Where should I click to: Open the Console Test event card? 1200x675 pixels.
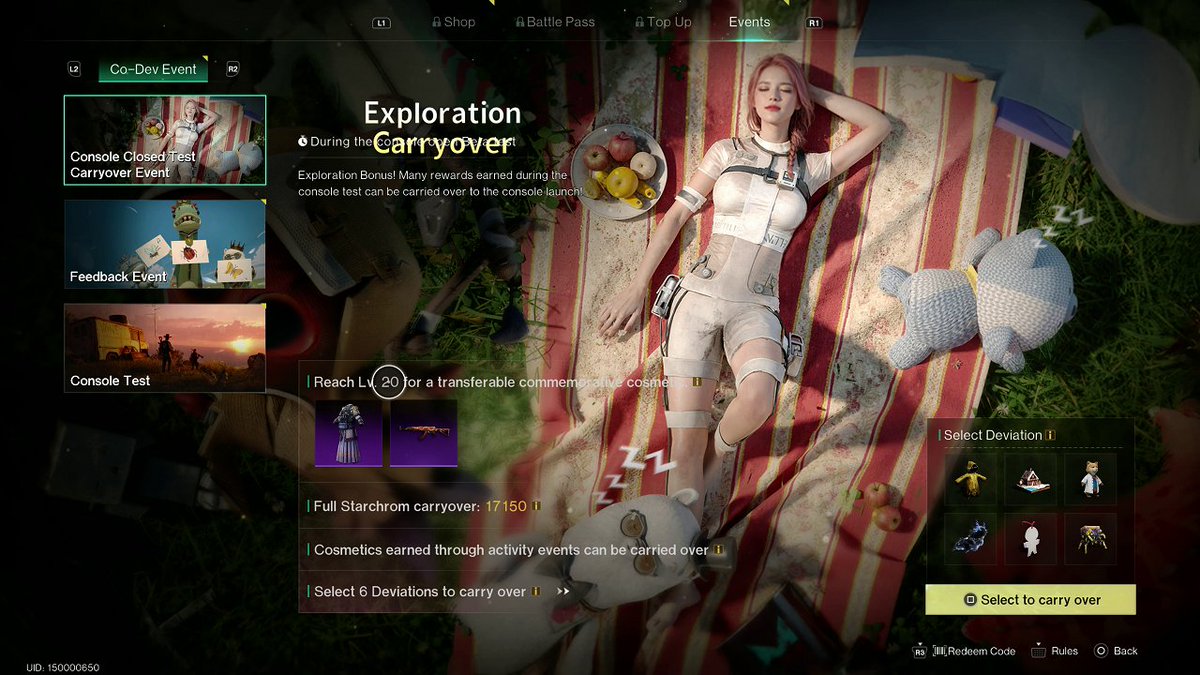click(165, 348)
